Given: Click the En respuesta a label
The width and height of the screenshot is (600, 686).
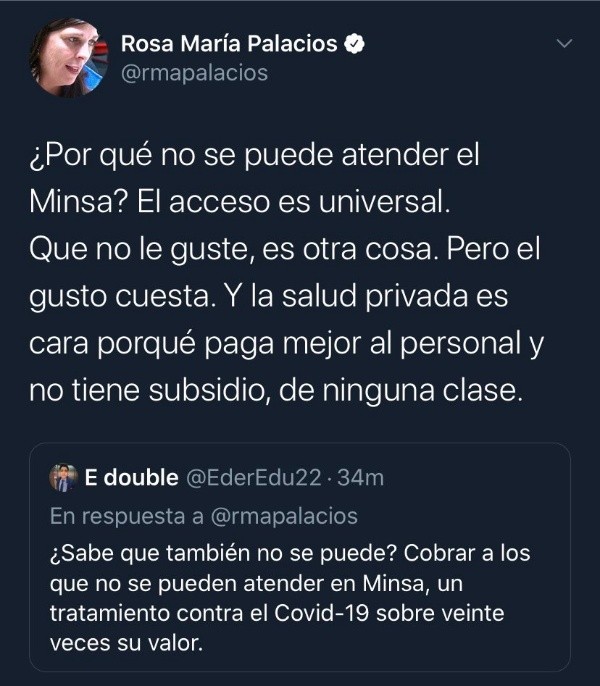Looking at the screenshot, I should click(x=127, y=516).
